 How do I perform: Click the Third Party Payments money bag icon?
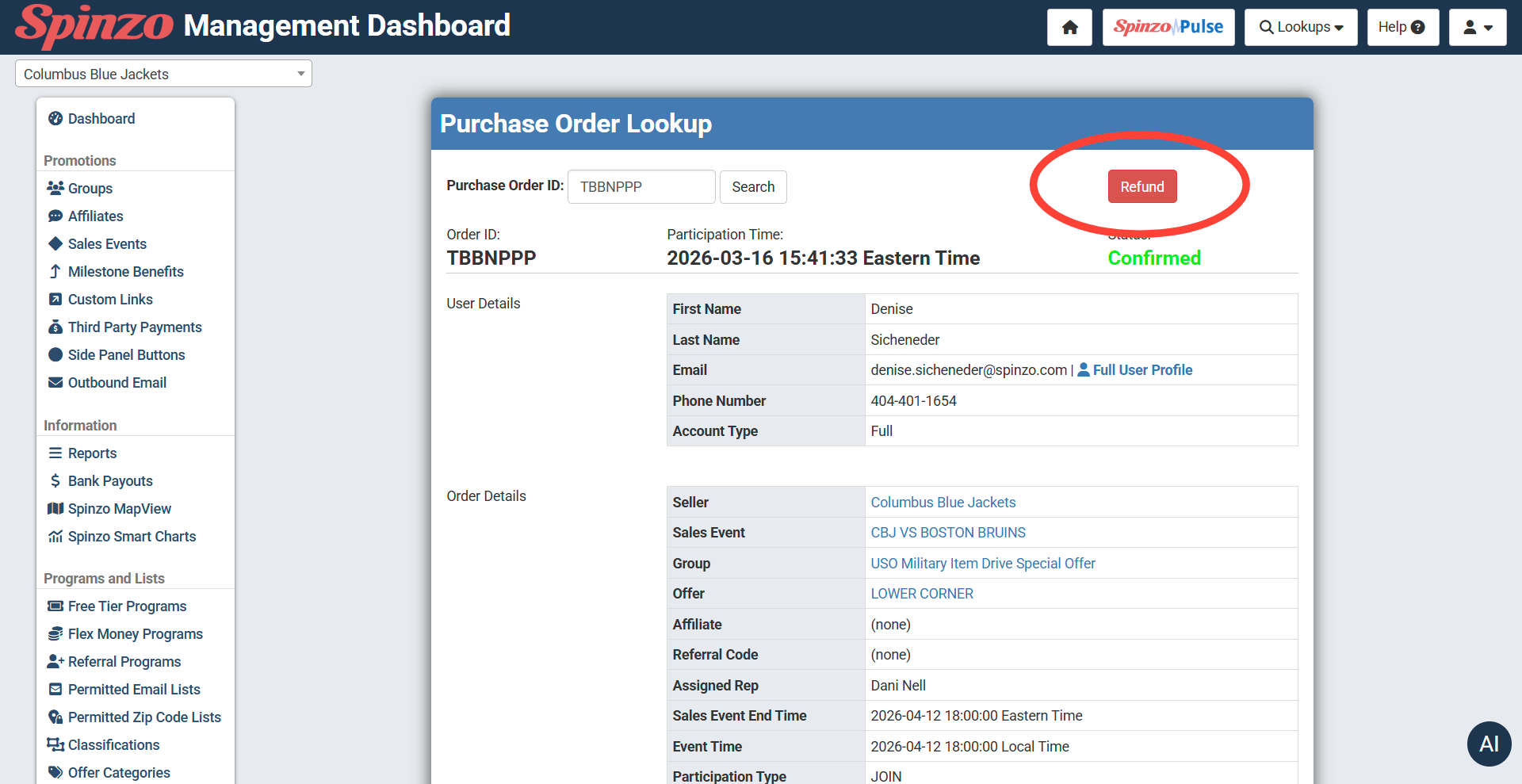click(x=55, y=327)
